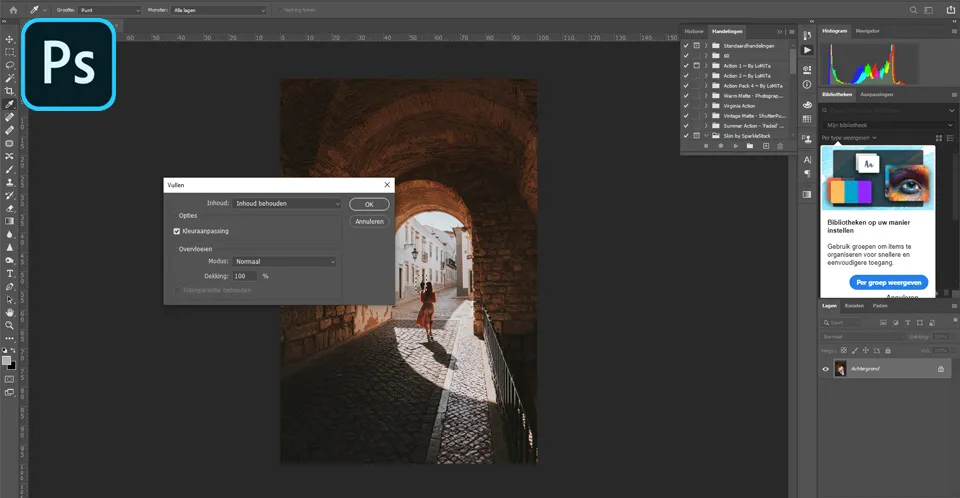Viewport: 960px width, 498px height.
Task: Expand the Action Pack 4 ~ By LoMiTa set
Action: tap(706, 86)
